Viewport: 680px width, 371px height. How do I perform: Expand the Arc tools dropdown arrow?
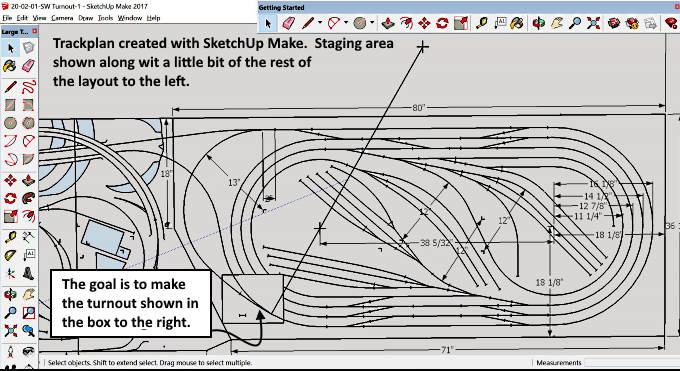346,23
